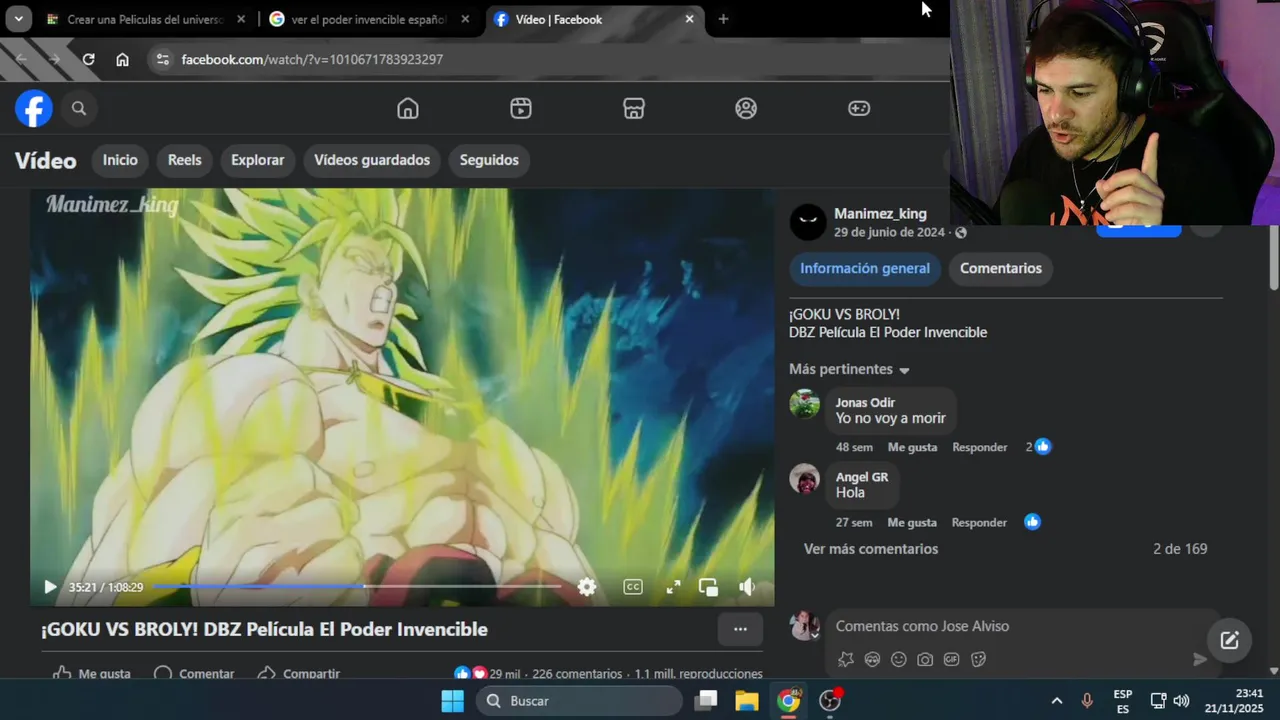This screenshot has width=1280, height=720.
Task: Open Chrome tab search dropdown
Action: tap(18, 19)
